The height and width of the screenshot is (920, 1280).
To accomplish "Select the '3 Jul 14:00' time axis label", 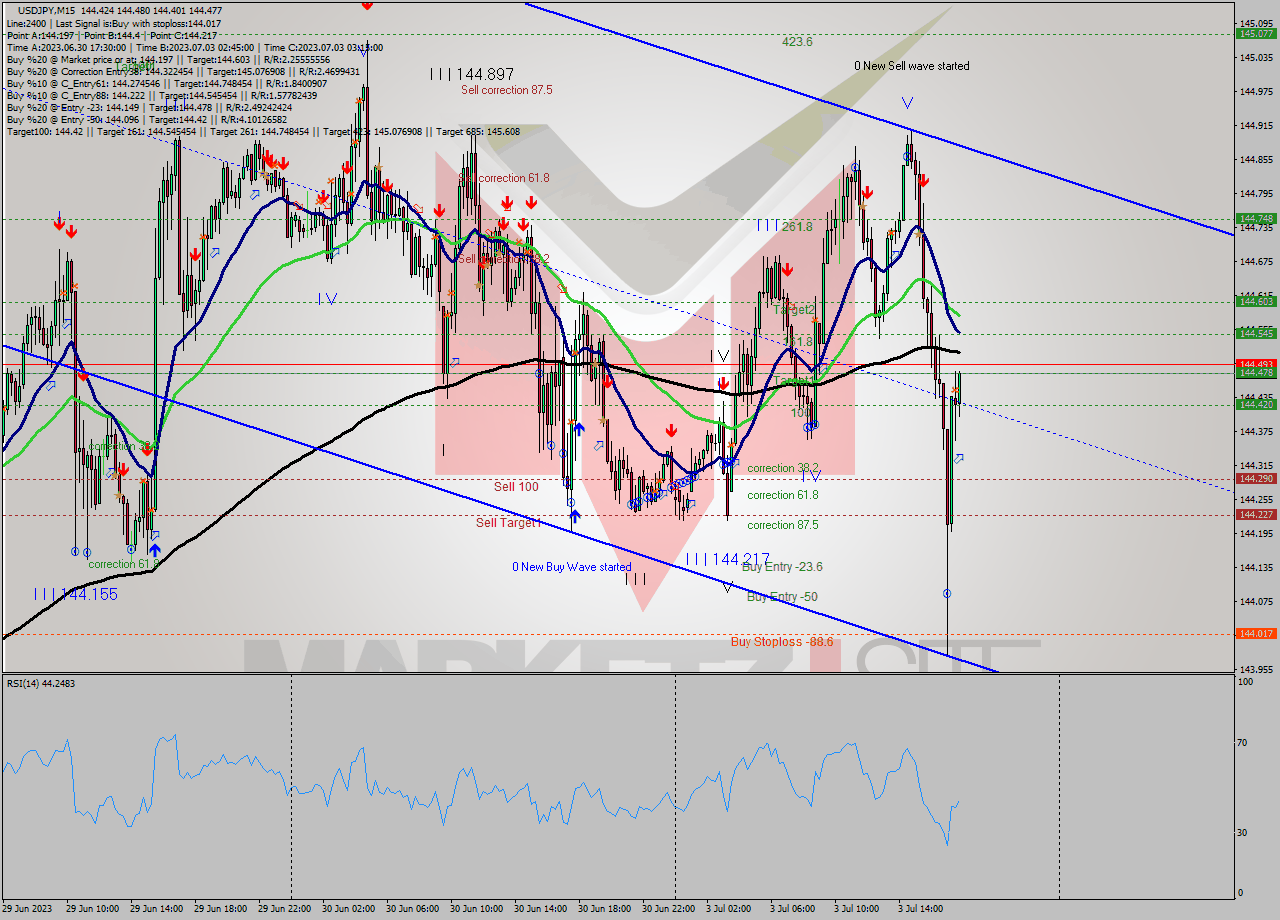I will (923, 909).
